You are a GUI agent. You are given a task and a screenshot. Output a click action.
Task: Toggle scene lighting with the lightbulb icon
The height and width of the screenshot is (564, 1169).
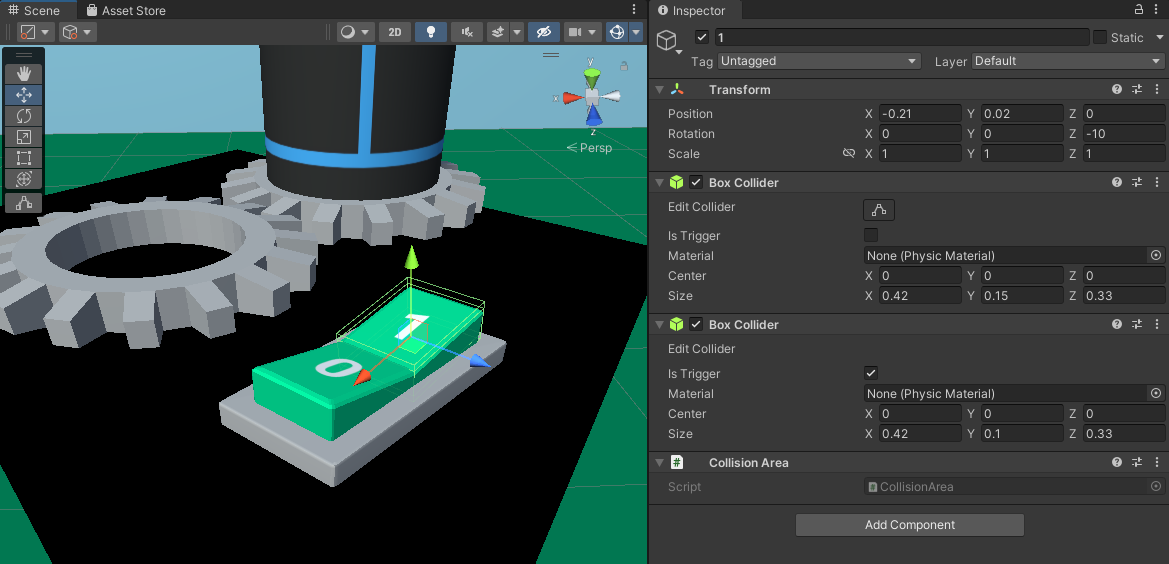click(431, 32)
